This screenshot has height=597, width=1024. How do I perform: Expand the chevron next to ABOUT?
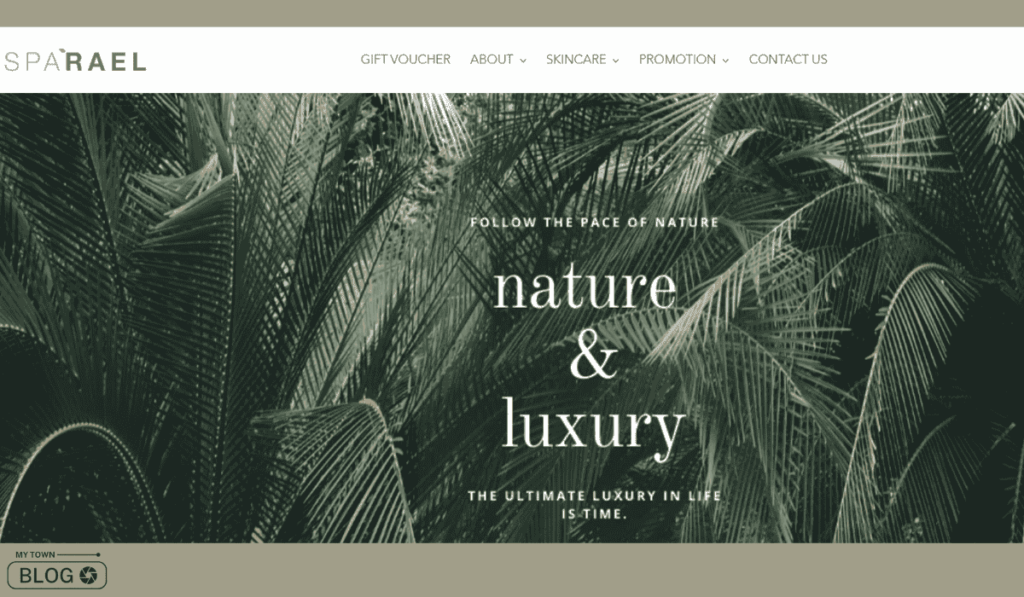coord(523,60)
